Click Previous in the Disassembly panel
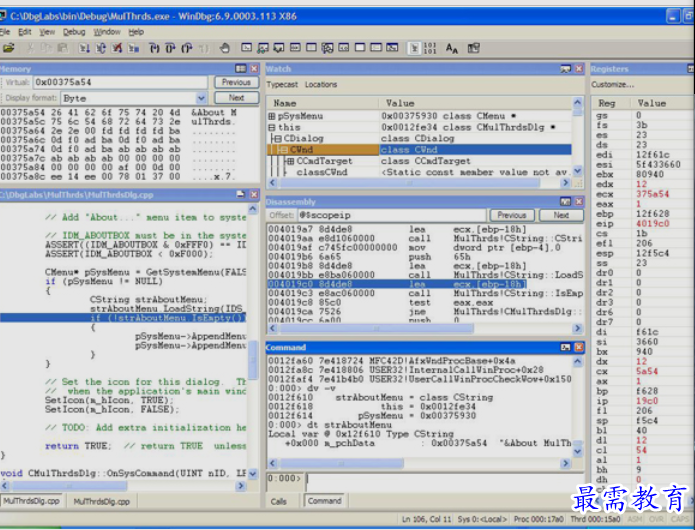The image size is (695, 530). click(511, 215)
